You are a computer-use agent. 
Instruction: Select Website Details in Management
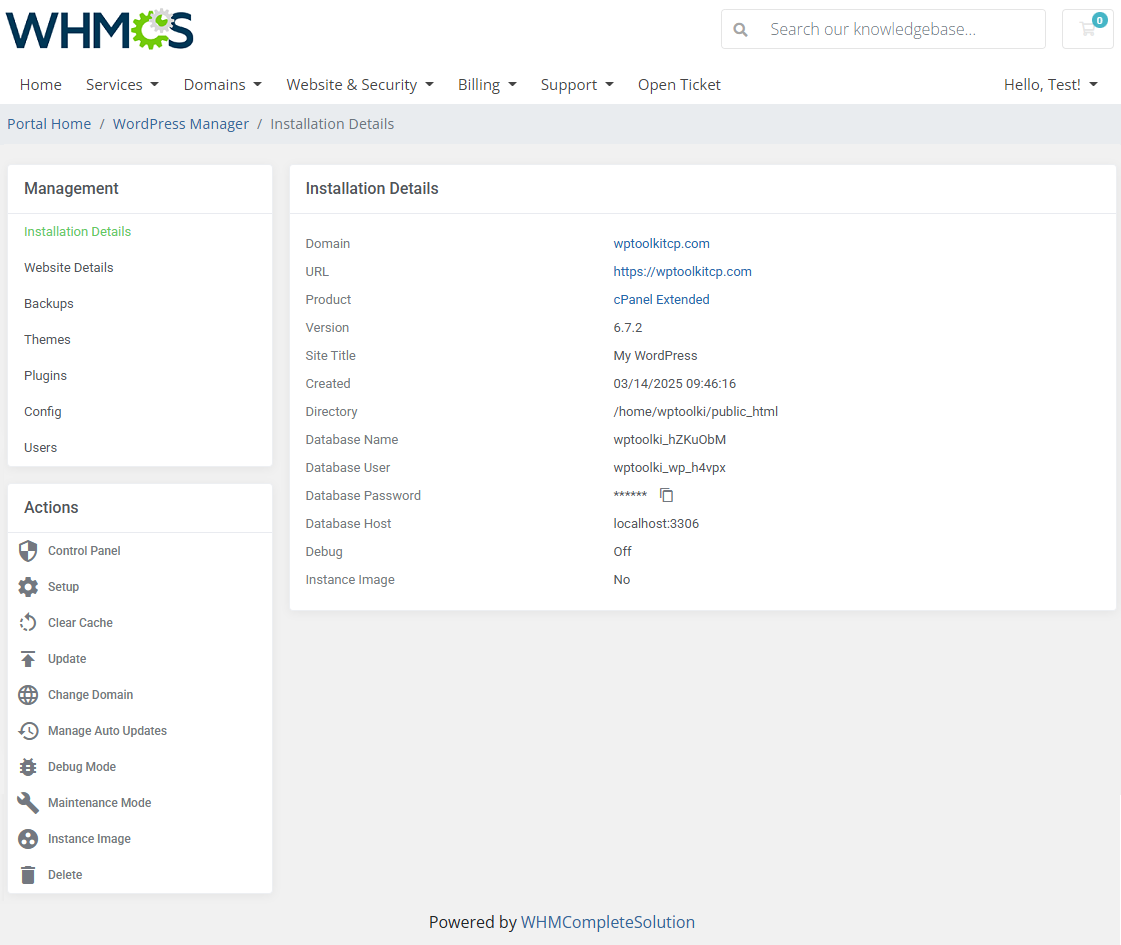pos(69,267)
